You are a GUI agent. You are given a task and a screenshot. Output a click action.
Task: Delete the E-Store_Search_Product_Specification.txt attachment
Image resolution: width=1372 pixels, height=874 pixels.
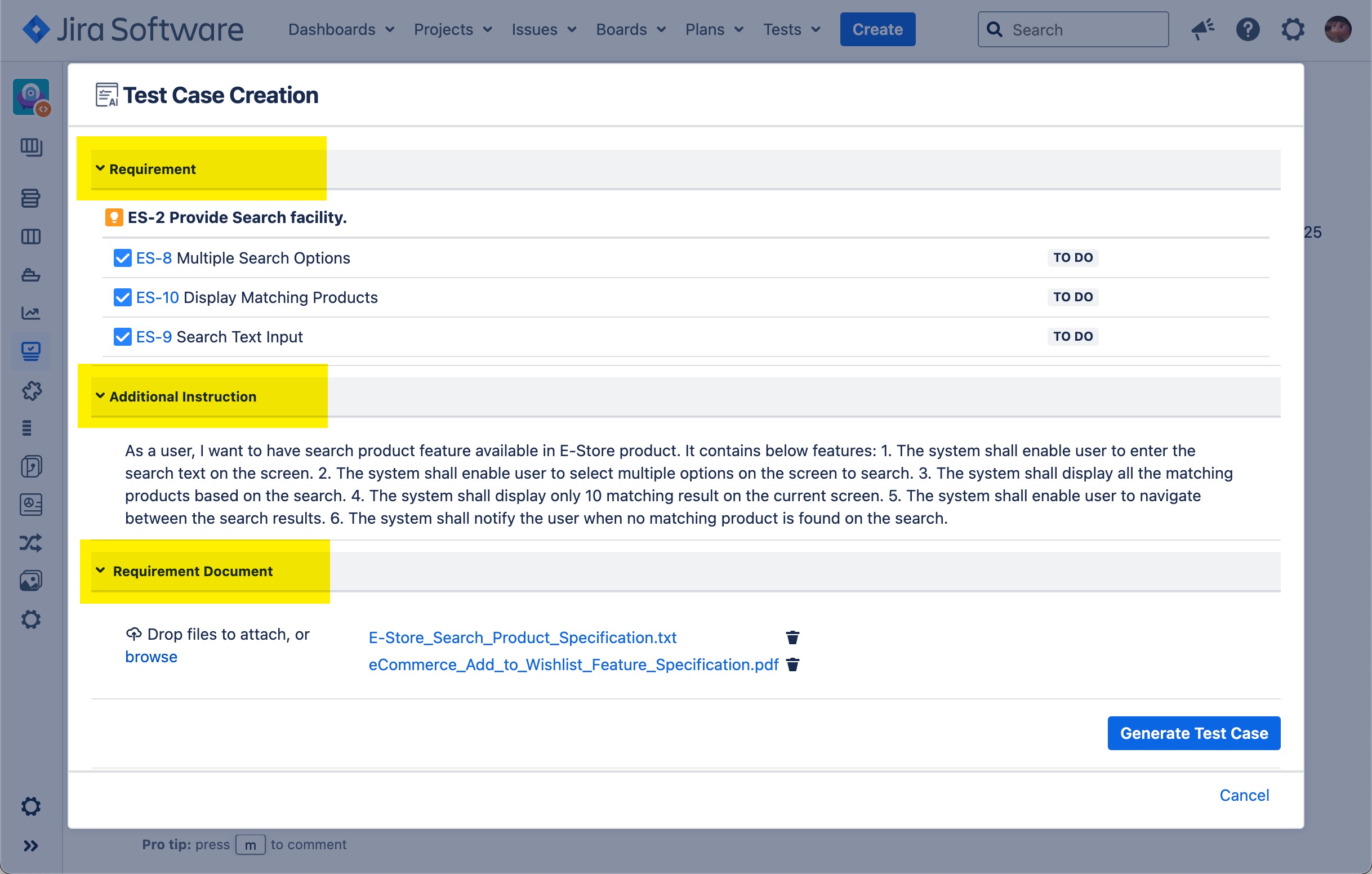coord(792,637)
